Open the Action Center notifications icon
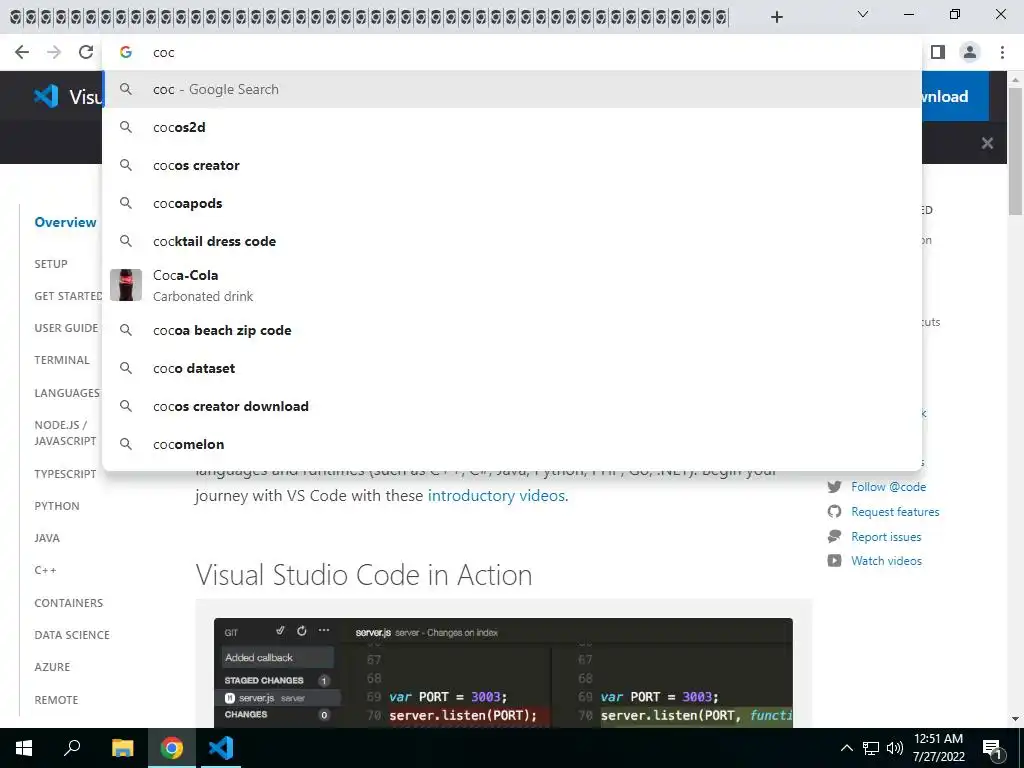Screen dimensions: 1024x768 pyautogui.click(x=993, y=749)
